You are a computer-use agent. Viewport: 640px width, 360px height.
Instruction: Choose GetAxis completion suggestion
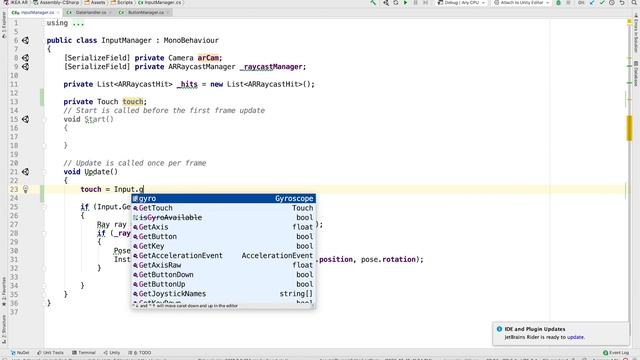click(x=223, y=227)
